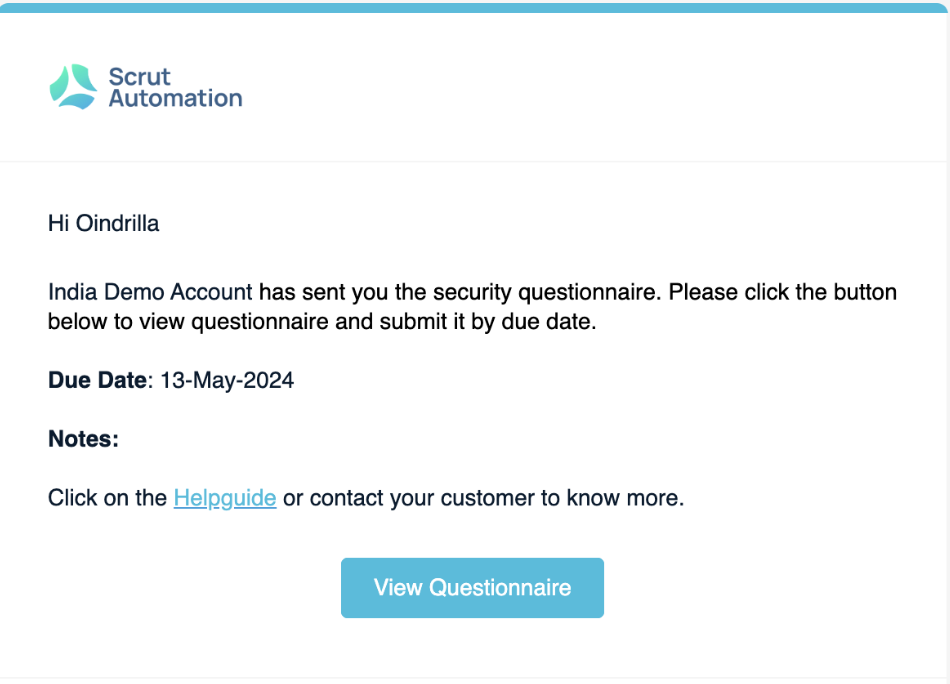Image resolution: width=950 pixels, height=684 pixels.
Task: Click the 13-May-2024 date value
Action: (x=227, y=380)
